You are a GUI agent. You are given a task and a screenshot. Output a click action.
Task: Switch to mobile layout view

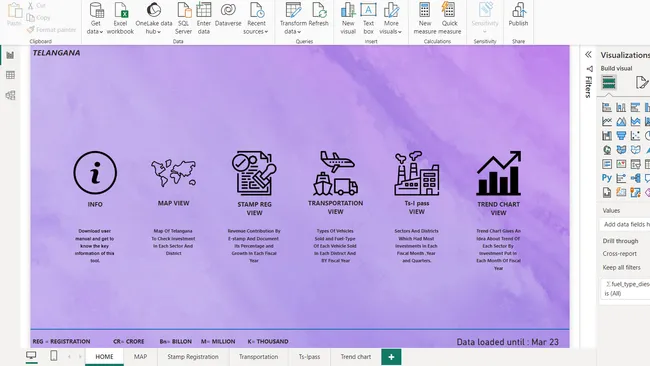pyautogui.click(x=53, y=356)
